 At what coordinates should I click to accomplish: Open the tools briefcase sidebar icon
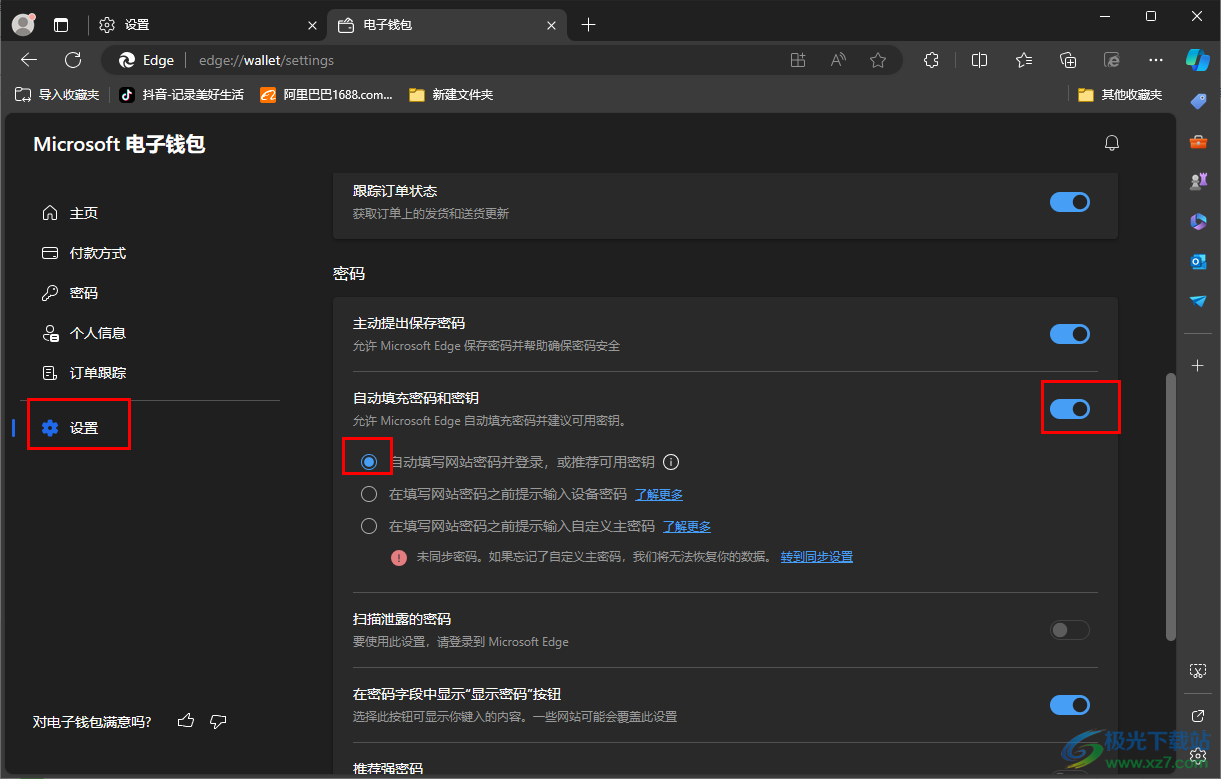point(1198,141)
